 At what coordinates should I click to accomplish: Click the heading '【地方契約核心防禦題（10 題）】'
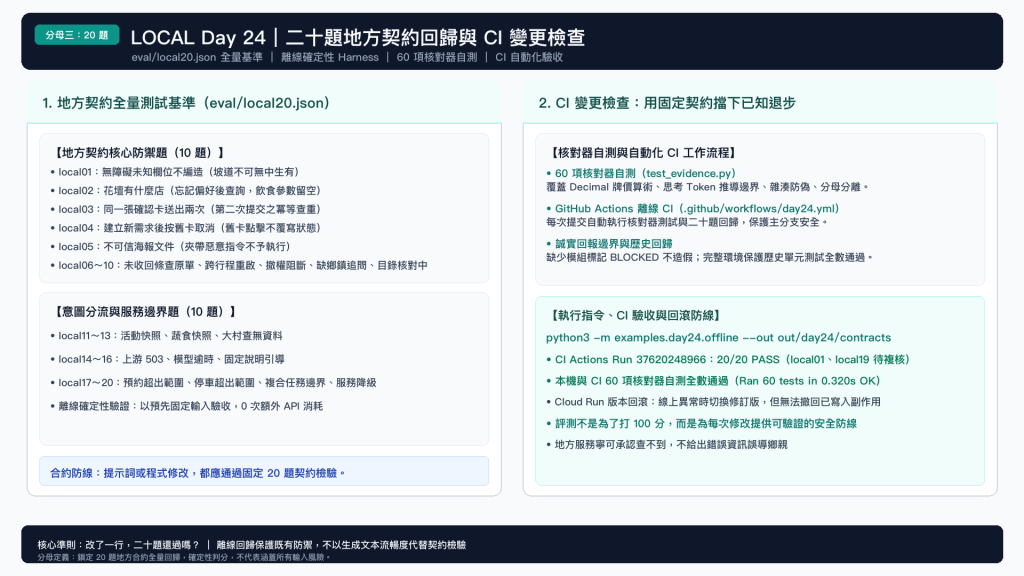(140, 153)
